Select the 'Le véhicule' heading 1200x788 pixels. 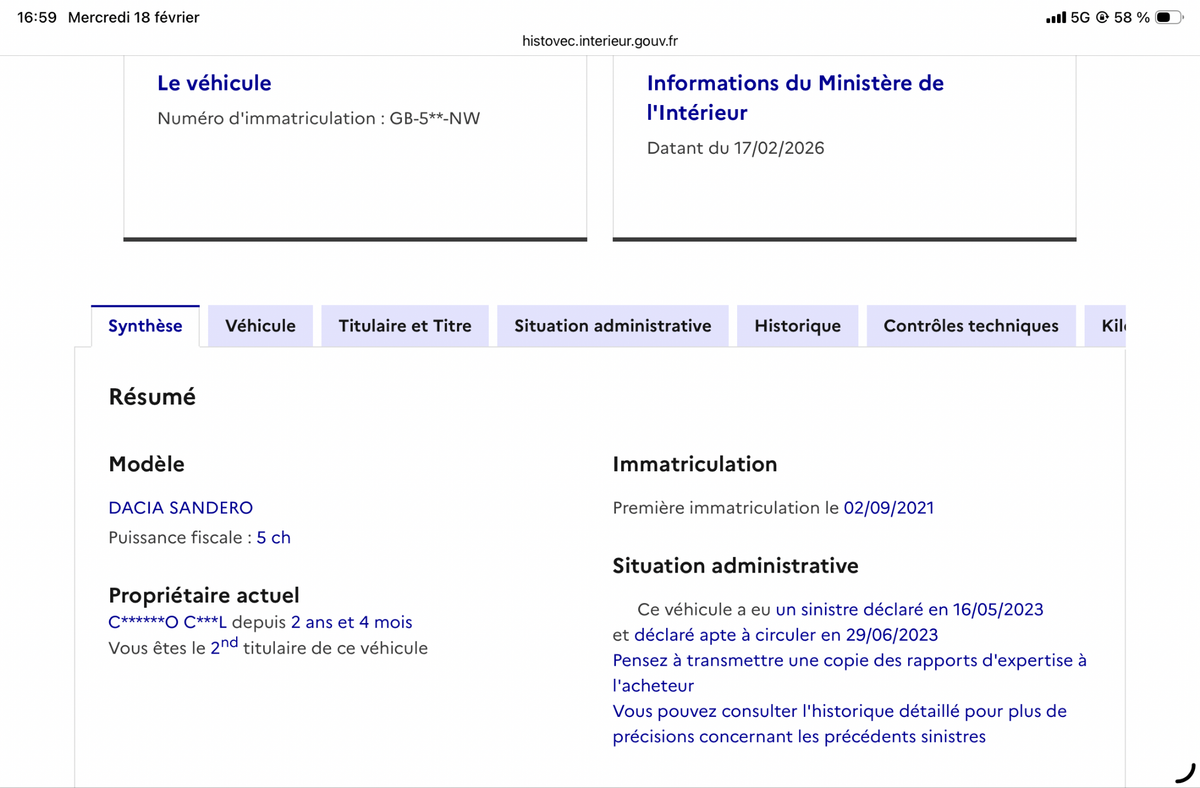214,83
